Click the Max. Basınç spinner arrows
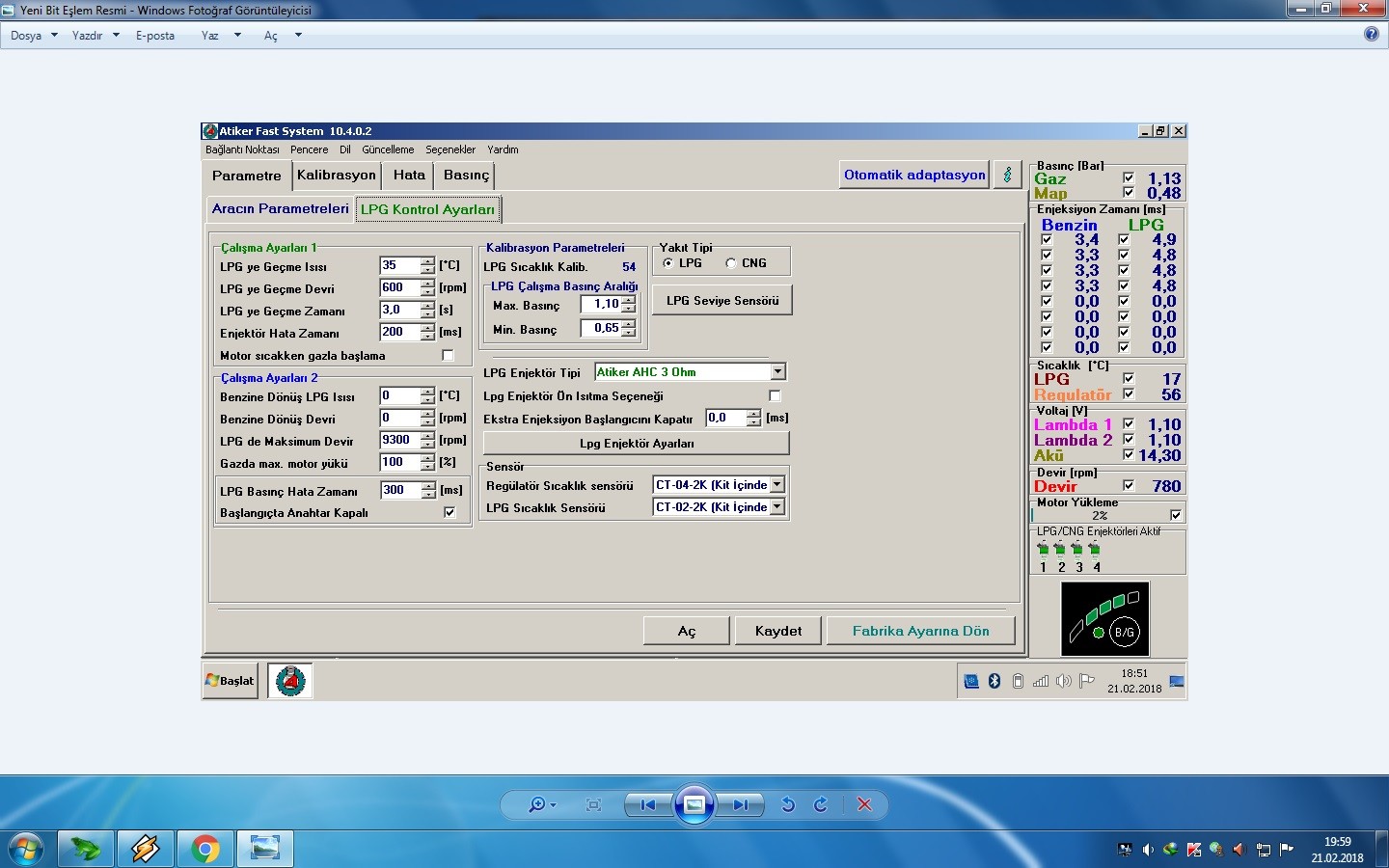This screenshot has width=1389, height=868. pos(629,304)
